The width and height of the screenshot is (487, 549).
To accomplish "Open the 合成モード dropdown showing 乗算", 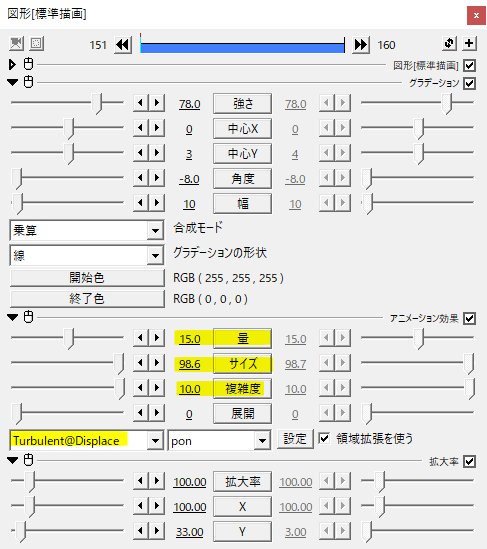I will (x=87, y=230).
